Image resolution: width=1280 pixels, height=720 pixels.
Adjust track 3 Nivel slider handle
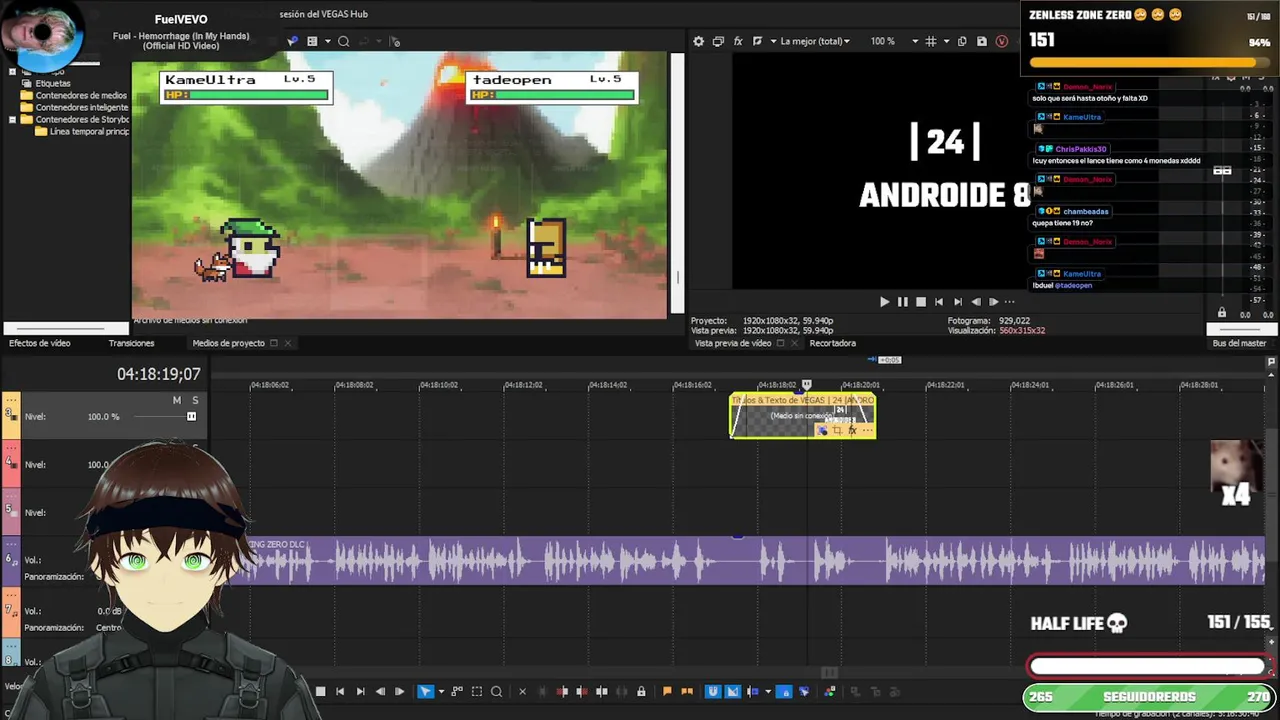pos(191,416)
